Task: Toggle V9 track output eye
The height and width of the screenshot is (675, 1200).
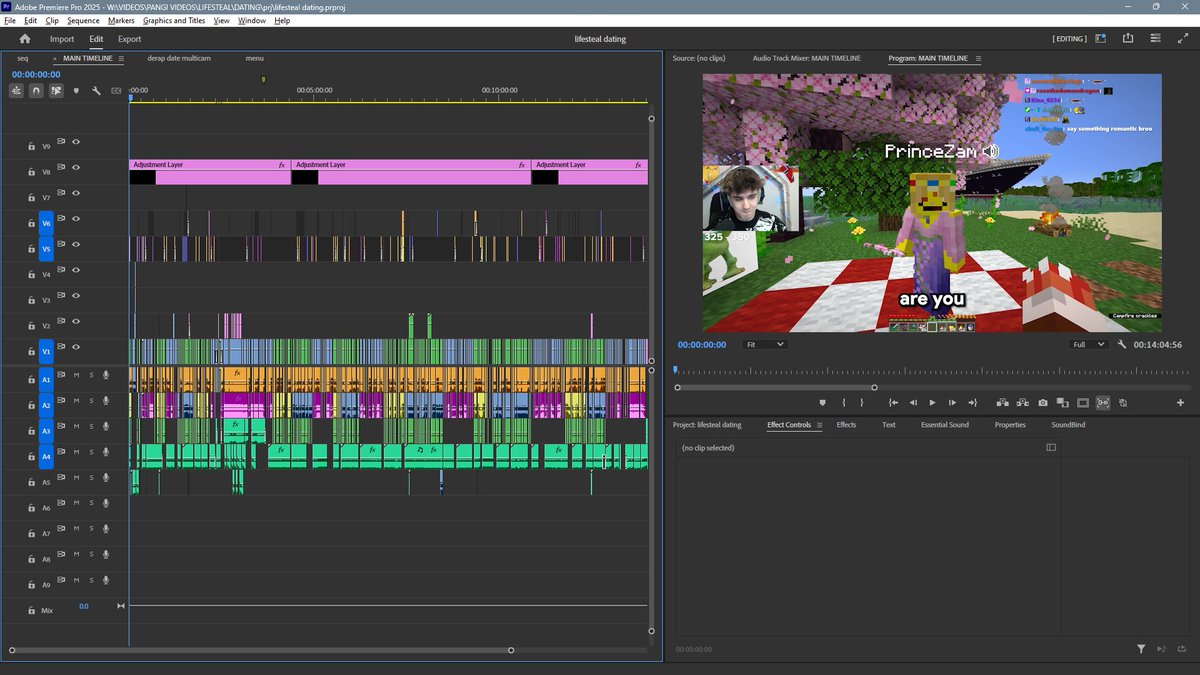Action: pos(76,142)
